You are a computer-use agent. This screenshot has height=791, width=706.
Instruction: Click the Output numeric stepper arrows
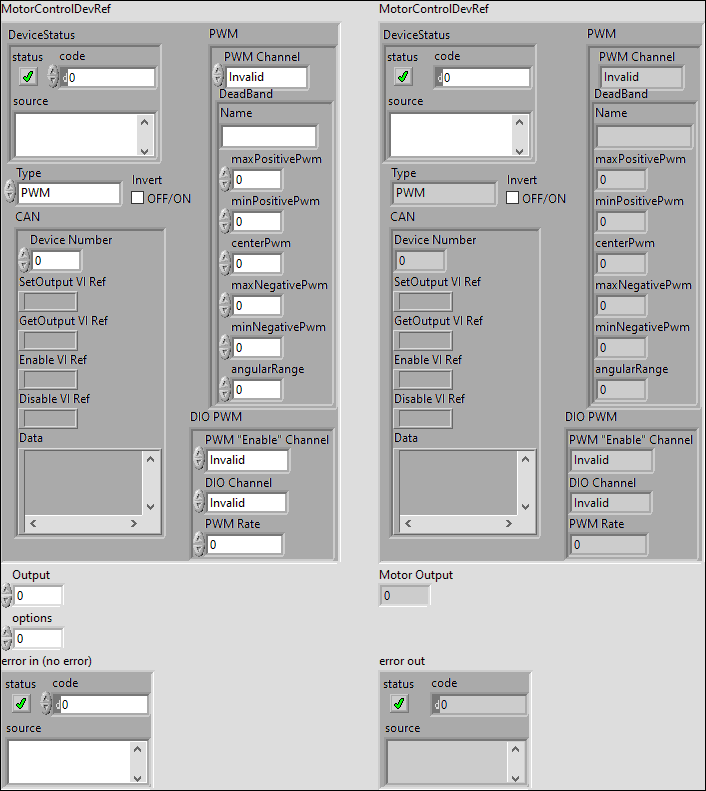point(7,596)
